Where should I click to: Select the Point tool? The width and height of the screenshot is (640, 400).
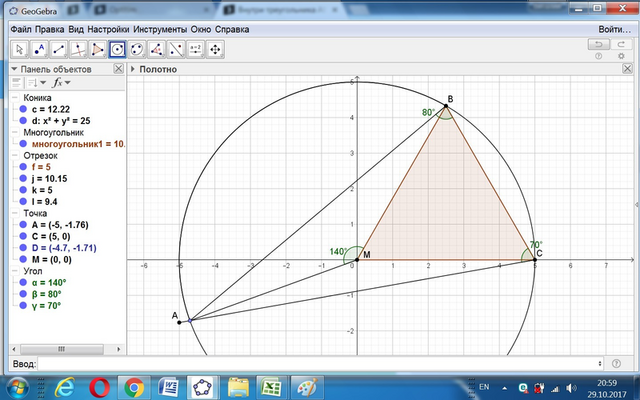[x=39, y=49]
